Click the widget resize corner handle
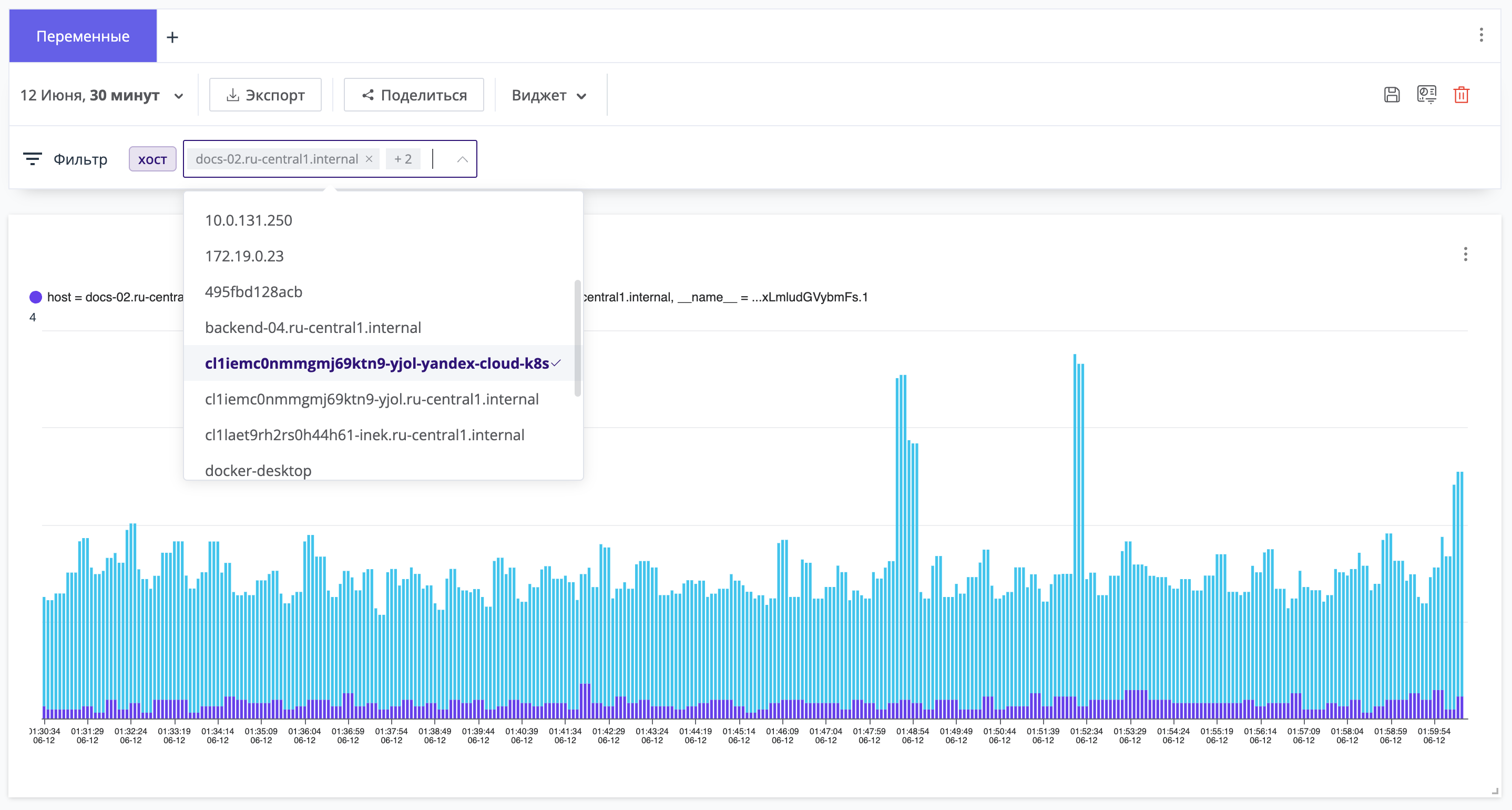Screen dimensions: 1512x810 coord(1495,791)
